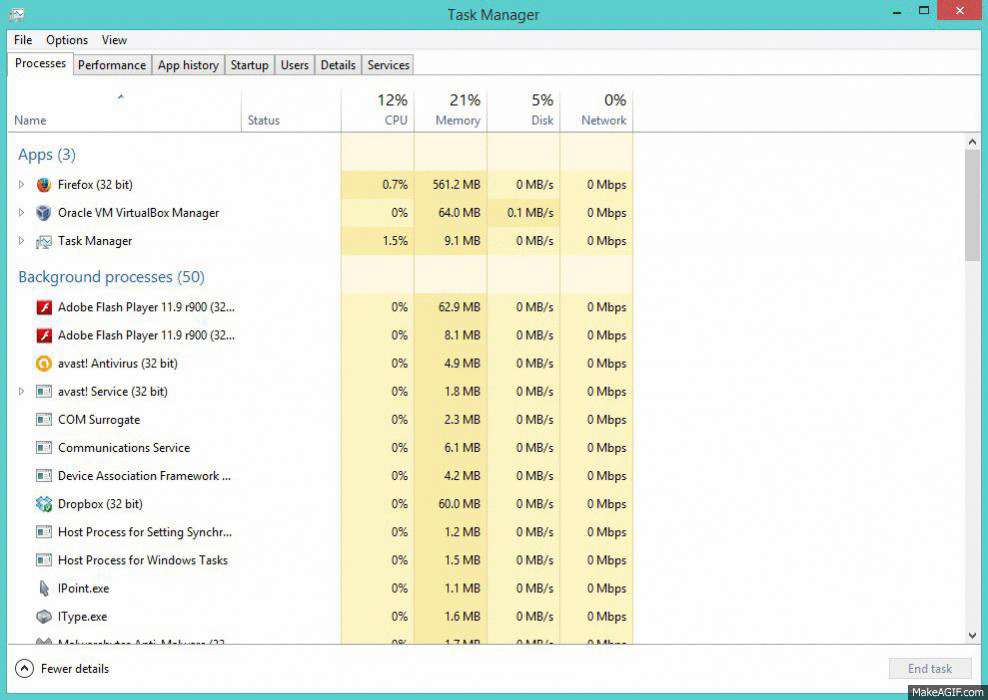Click the End task button
The height and width of the screenshot is (700, 988).
(x=930, y=668)
